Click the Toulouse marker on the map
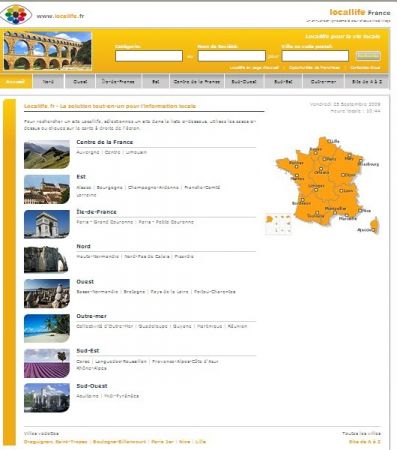Screen dimensions: 397x450 317,212
